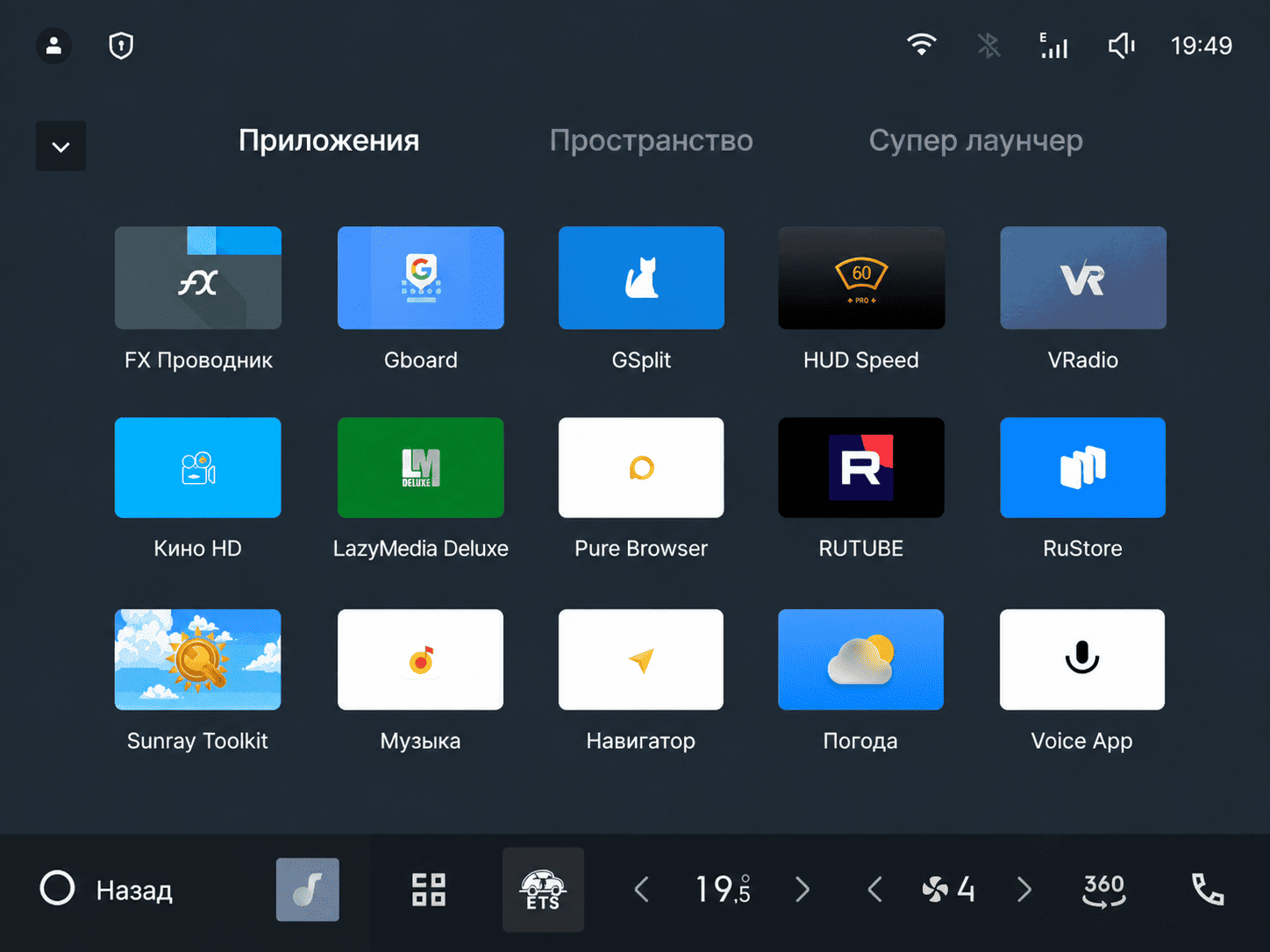Viewport: 1270px width, 952px height.
Task: Launch the Pure Browser app icon
Action: (641, 467)
